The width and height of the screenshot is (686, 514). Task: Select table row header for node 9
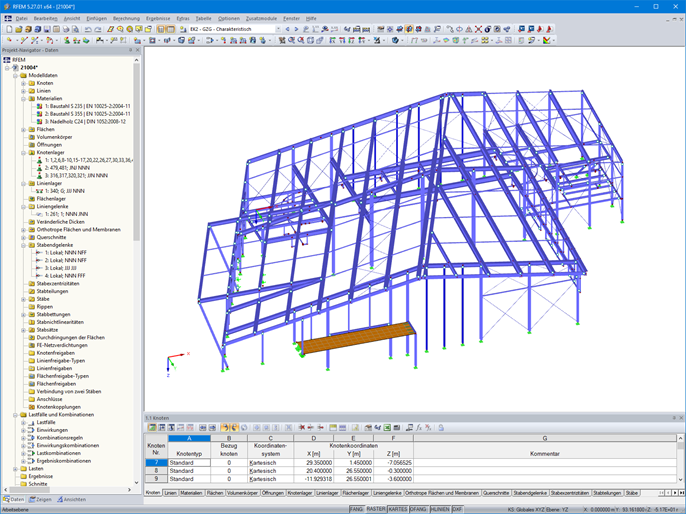(x=156, y=479)
